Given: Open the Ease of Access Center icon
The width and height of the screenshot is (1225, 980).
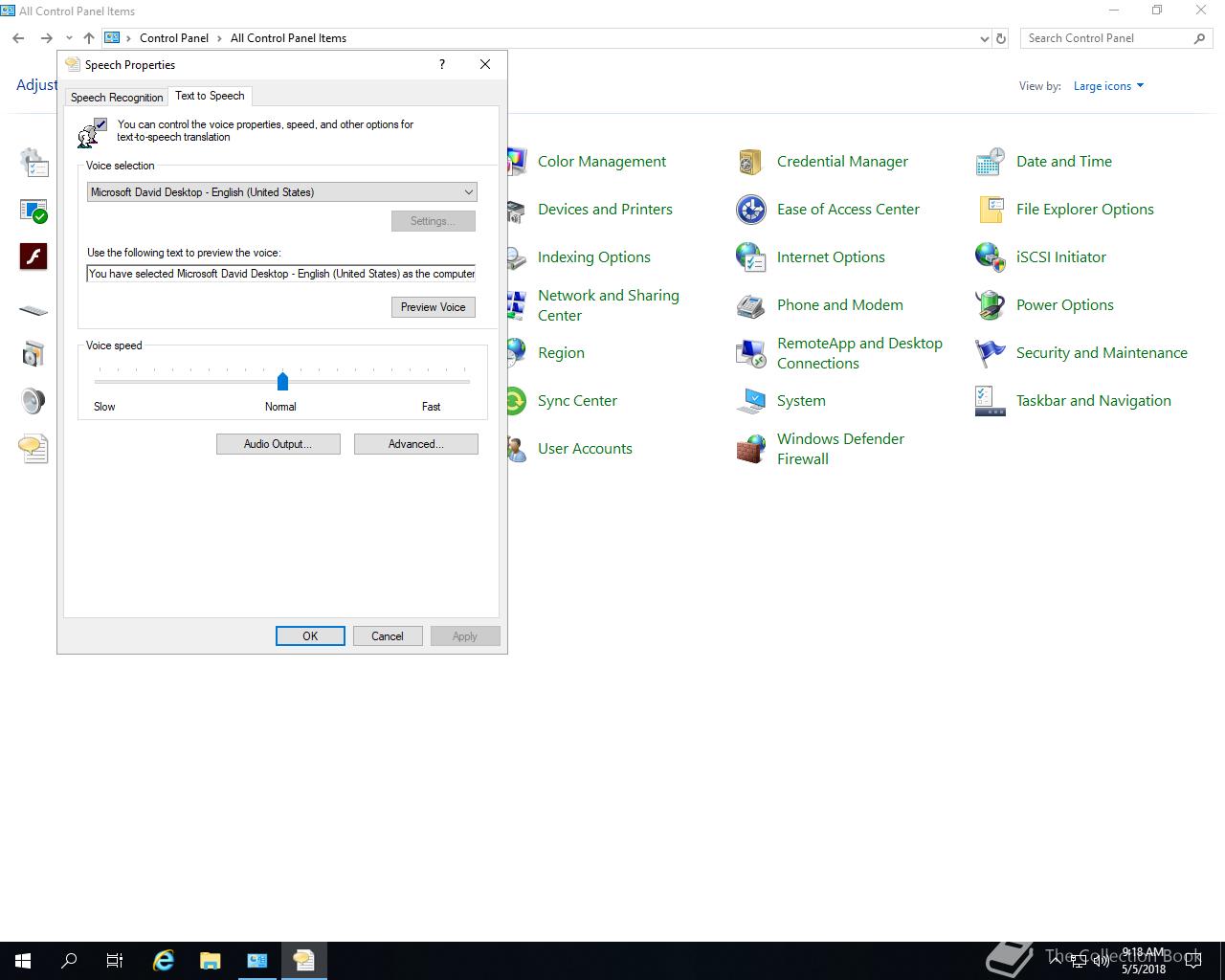Looking at the screenshot, I should pos(750,210).
